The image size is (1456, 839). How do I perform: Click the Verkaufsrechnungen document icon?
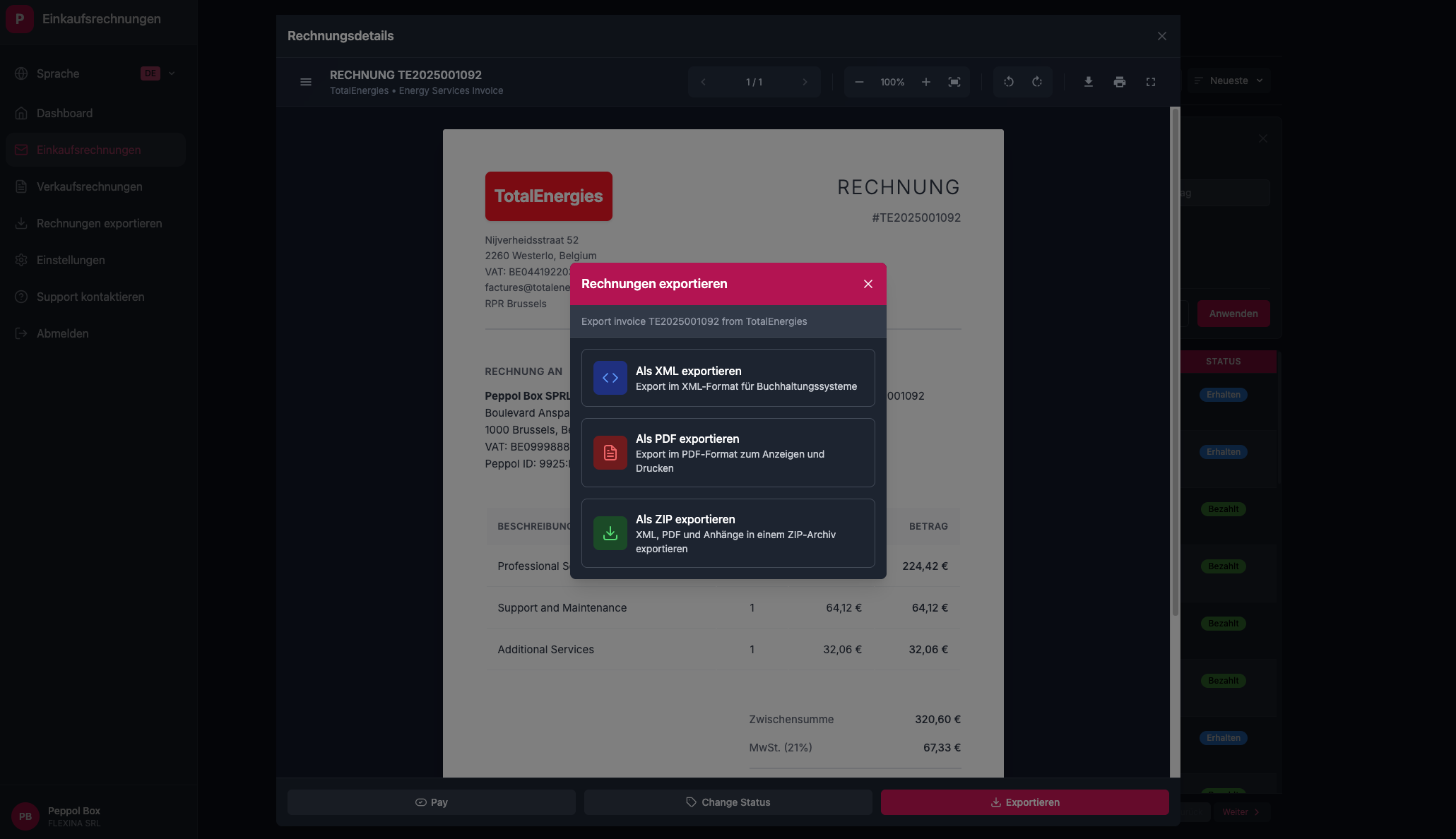click(x=21, y=186)
